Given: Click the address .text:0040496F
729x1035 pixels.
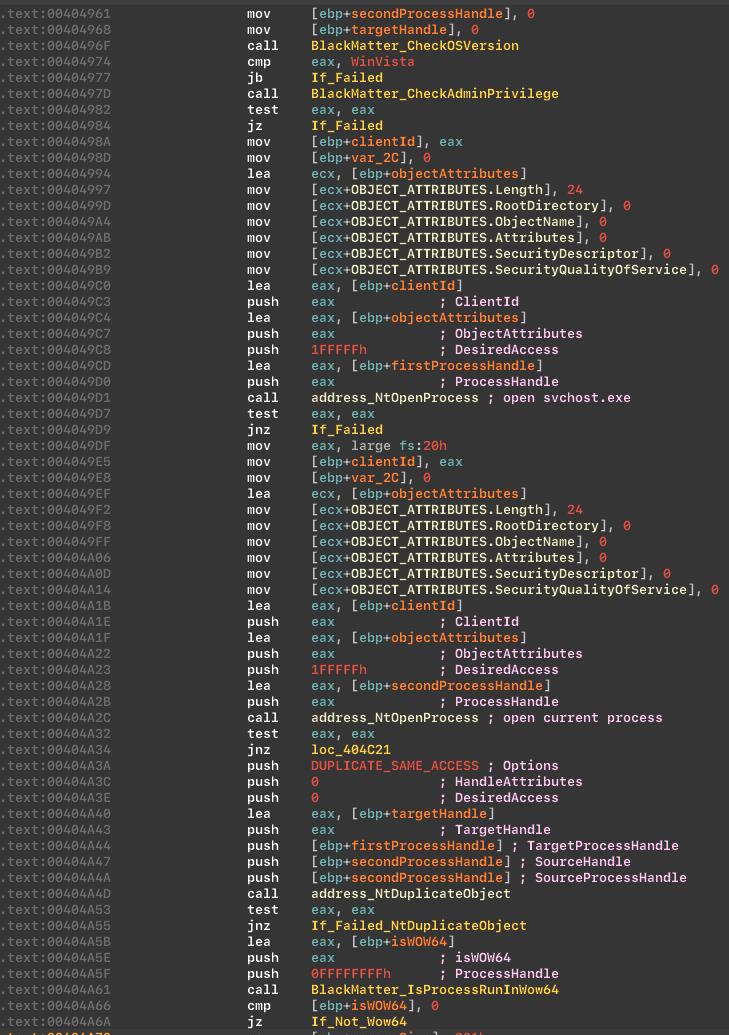Looking at the screenshot, I should click(x=56, y=46).
